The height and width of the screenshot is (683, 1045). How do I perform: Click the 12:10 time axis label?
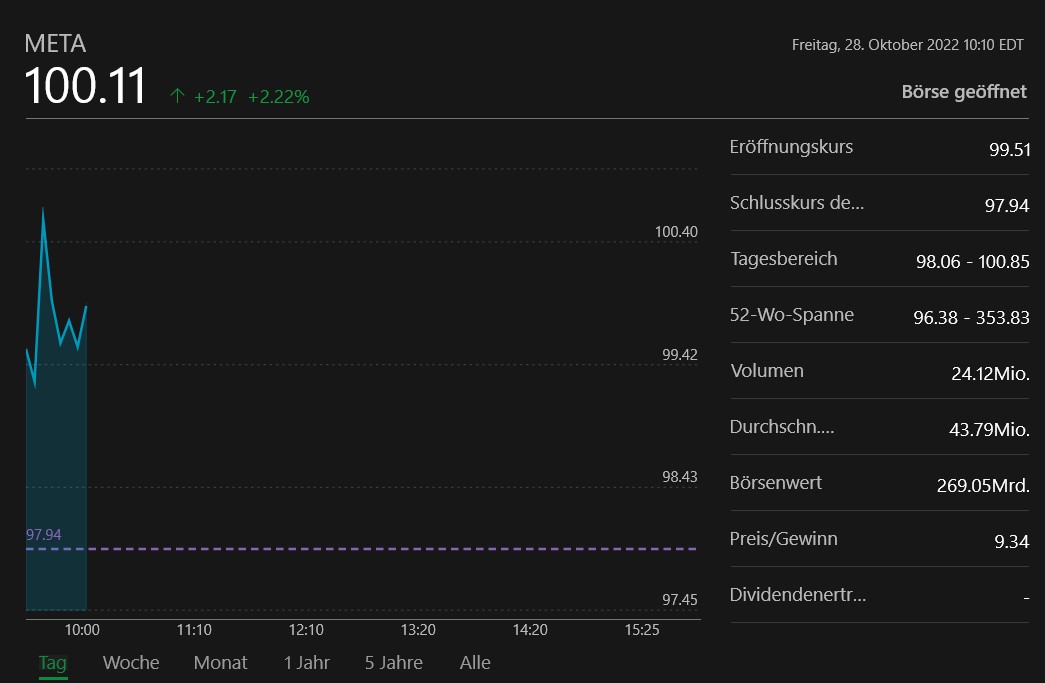306,630
